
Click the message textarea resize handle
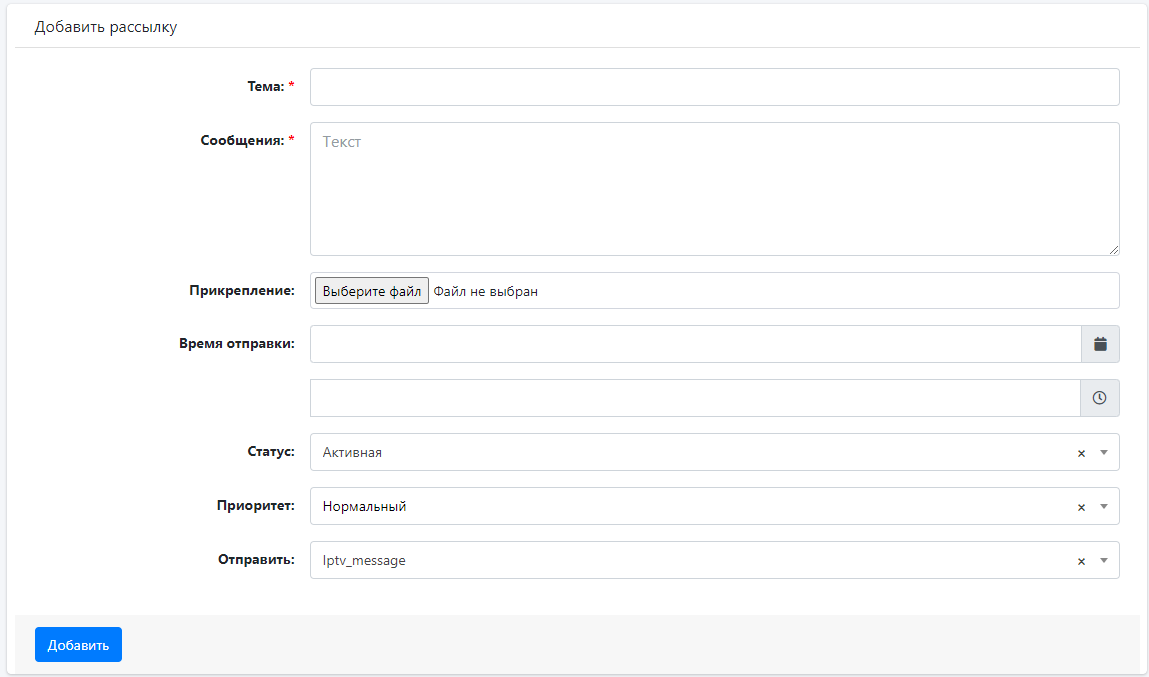point(1113,249)
